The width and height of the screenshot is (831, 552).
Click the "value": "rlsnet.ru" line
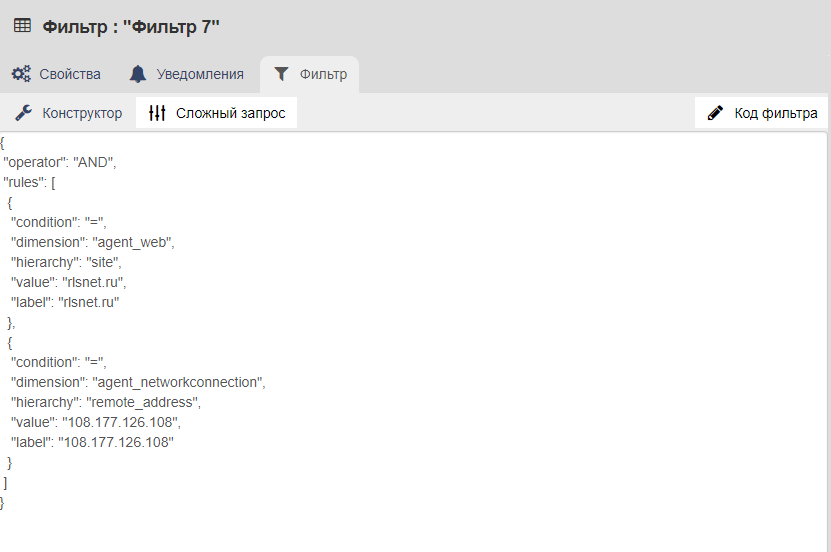pyautogui.click(x=68, y=282)
